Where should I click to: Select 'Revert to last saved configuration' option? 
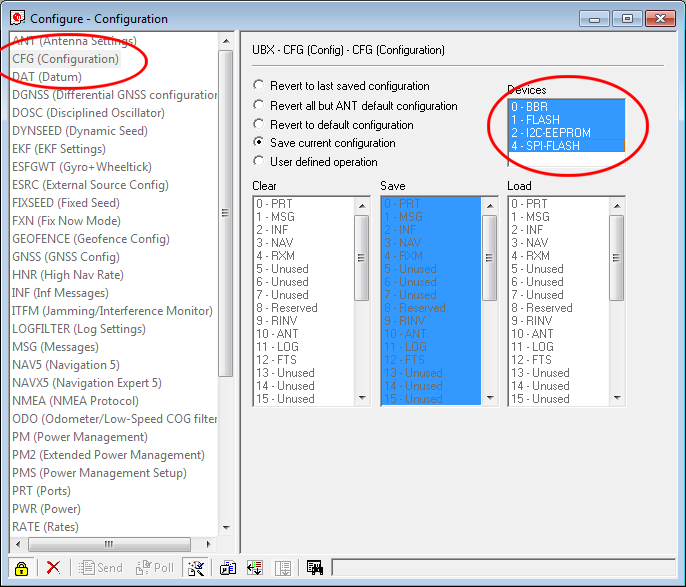260,86
